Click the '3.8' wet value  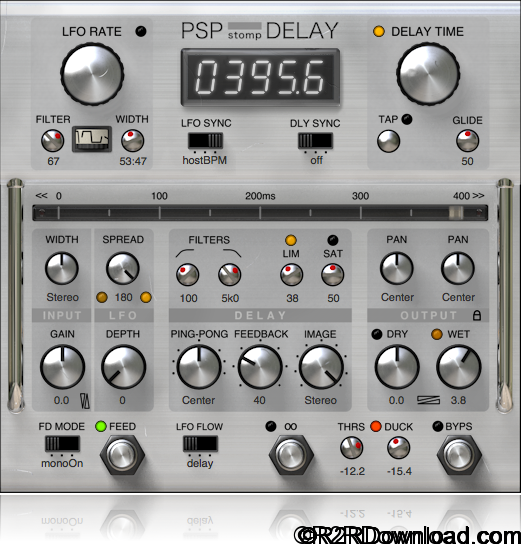pos(458,401)
